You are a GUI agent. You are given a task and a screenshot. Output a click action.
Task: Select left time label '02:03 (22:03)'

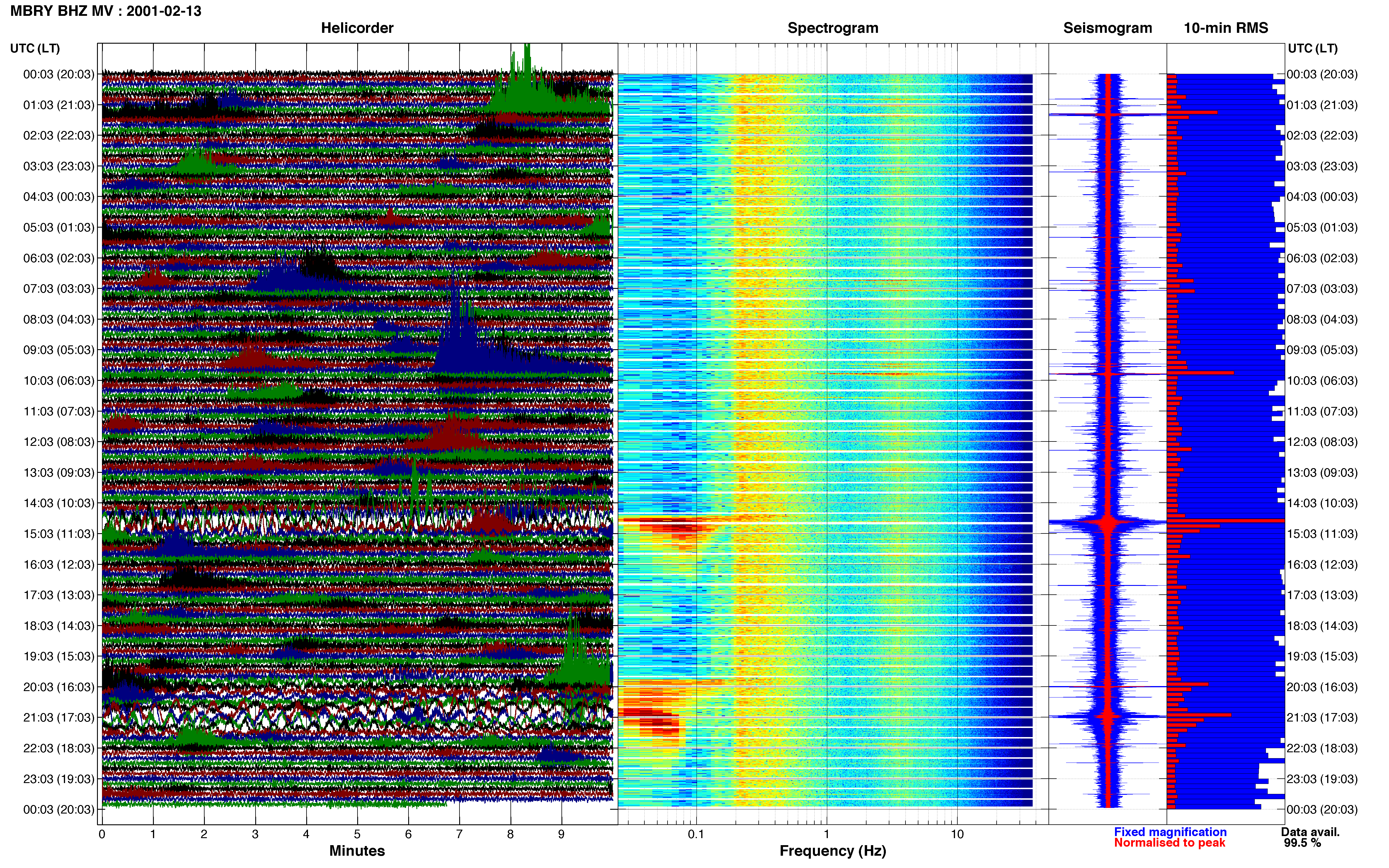[x=59, y=135]
